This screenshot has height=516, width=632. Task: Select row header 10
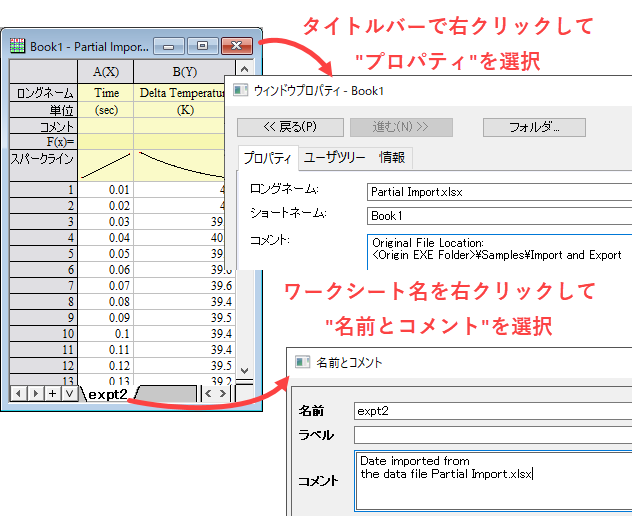click(x=44, y=333)
